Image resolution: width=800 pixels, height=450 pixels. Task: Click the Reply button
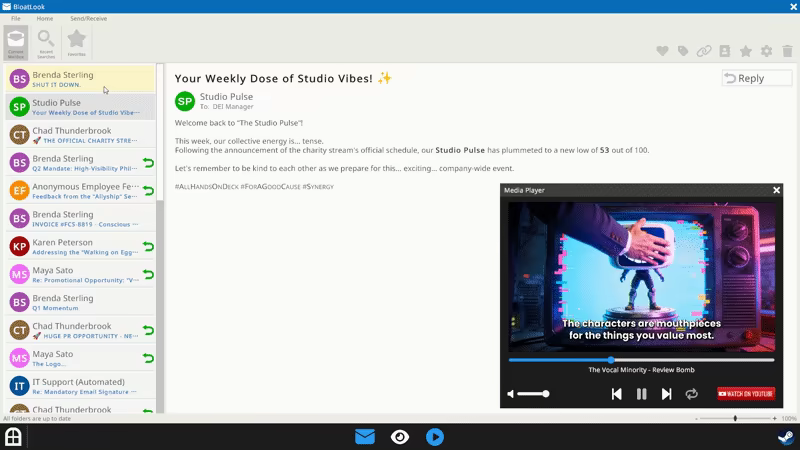click(757, 78)
